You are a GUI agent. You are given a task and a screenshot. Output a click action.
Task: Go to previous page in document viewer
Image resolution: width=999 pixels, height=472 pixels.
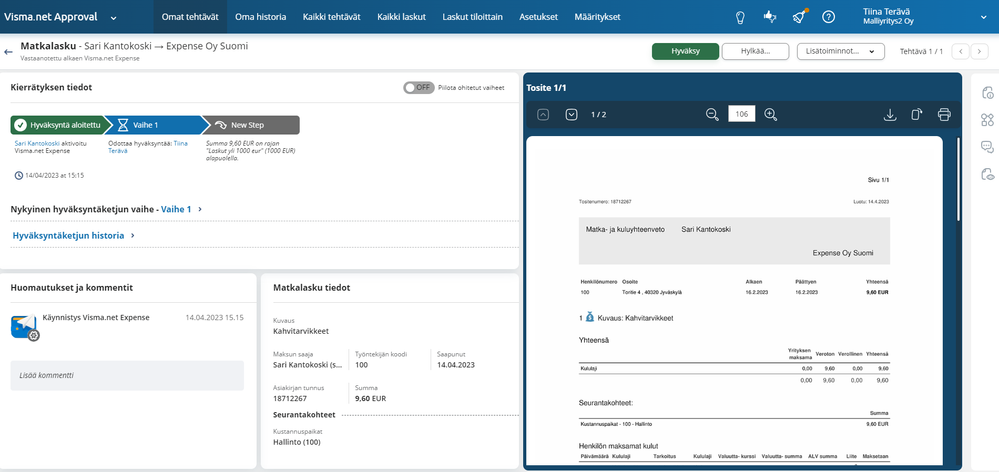[543, 115]
